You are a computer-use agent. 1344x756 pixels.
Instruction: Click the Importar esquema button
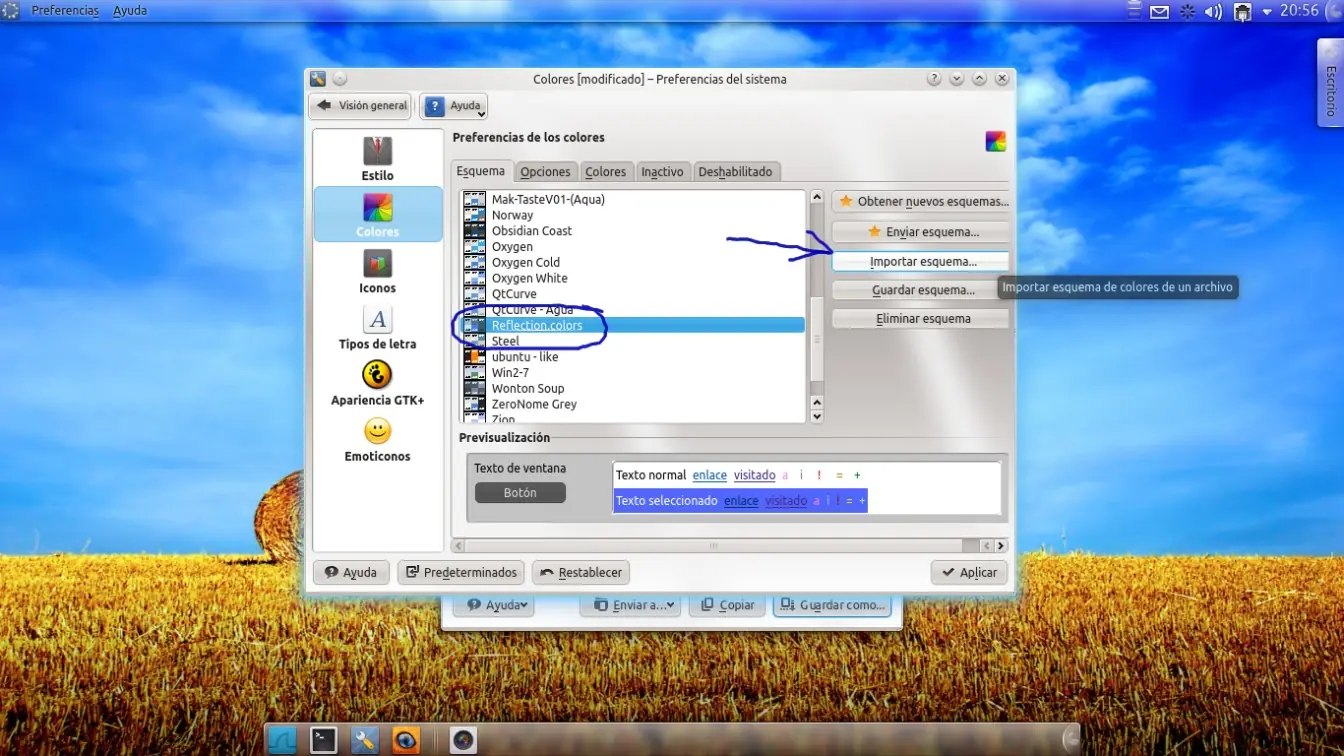(x=919, y=261)
